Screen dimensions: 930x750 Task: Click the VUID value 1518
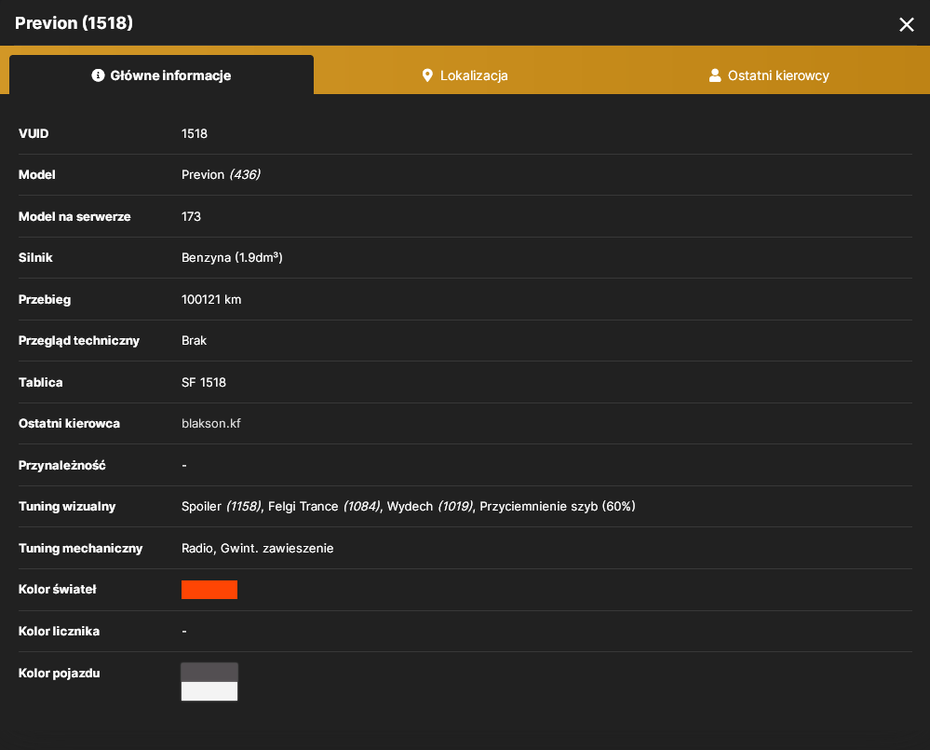[x=195, y=133]
